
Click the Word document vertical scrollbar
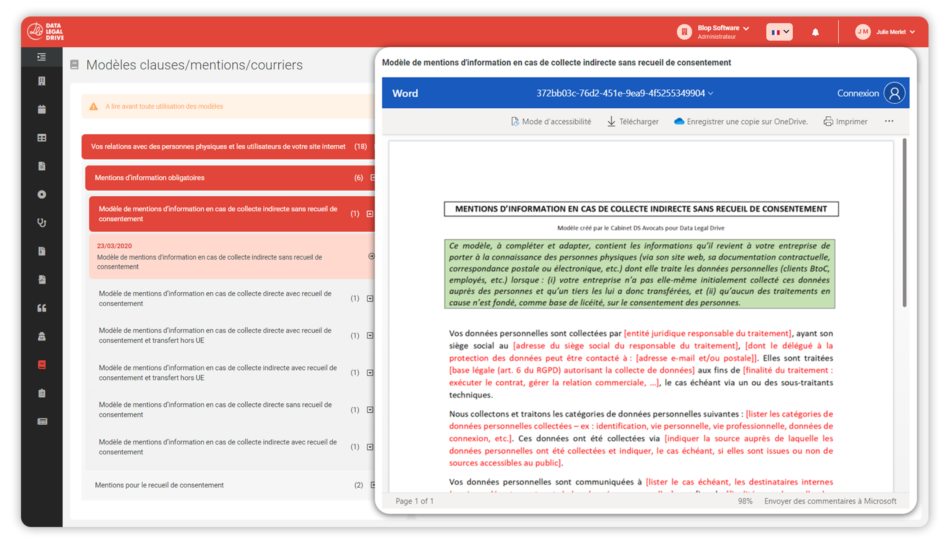point(905,223)
